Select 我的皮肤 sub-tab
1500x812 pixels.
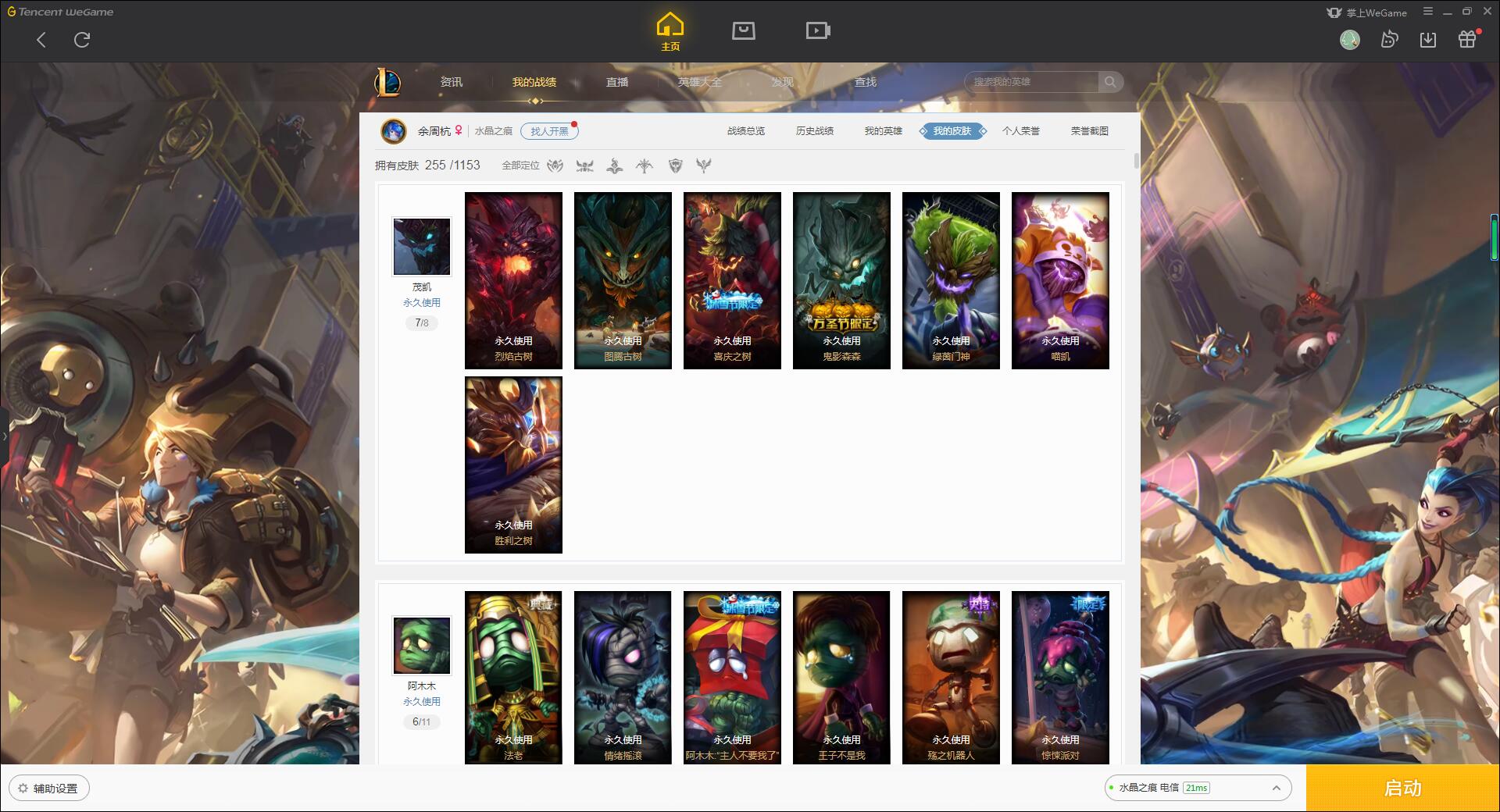click(x=952, y=131)
